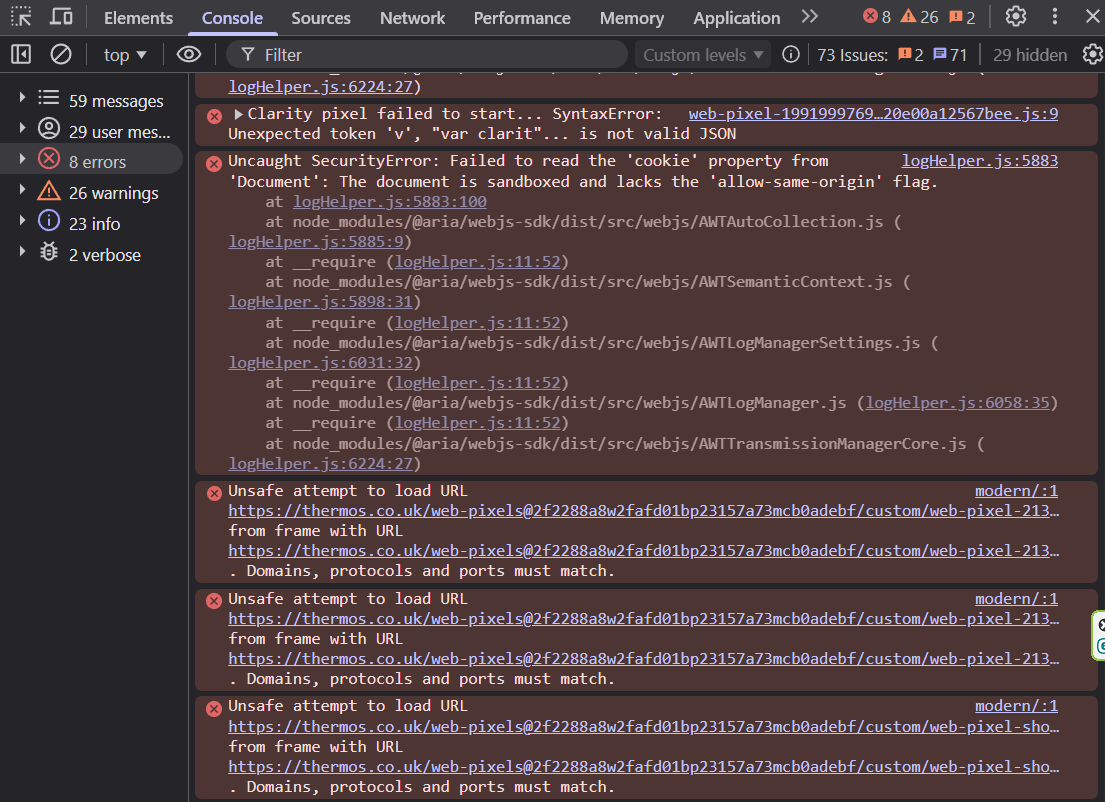Screen dimensions: 1105x802
Task: Switch to the Network tab
Action: click(412, 18)
